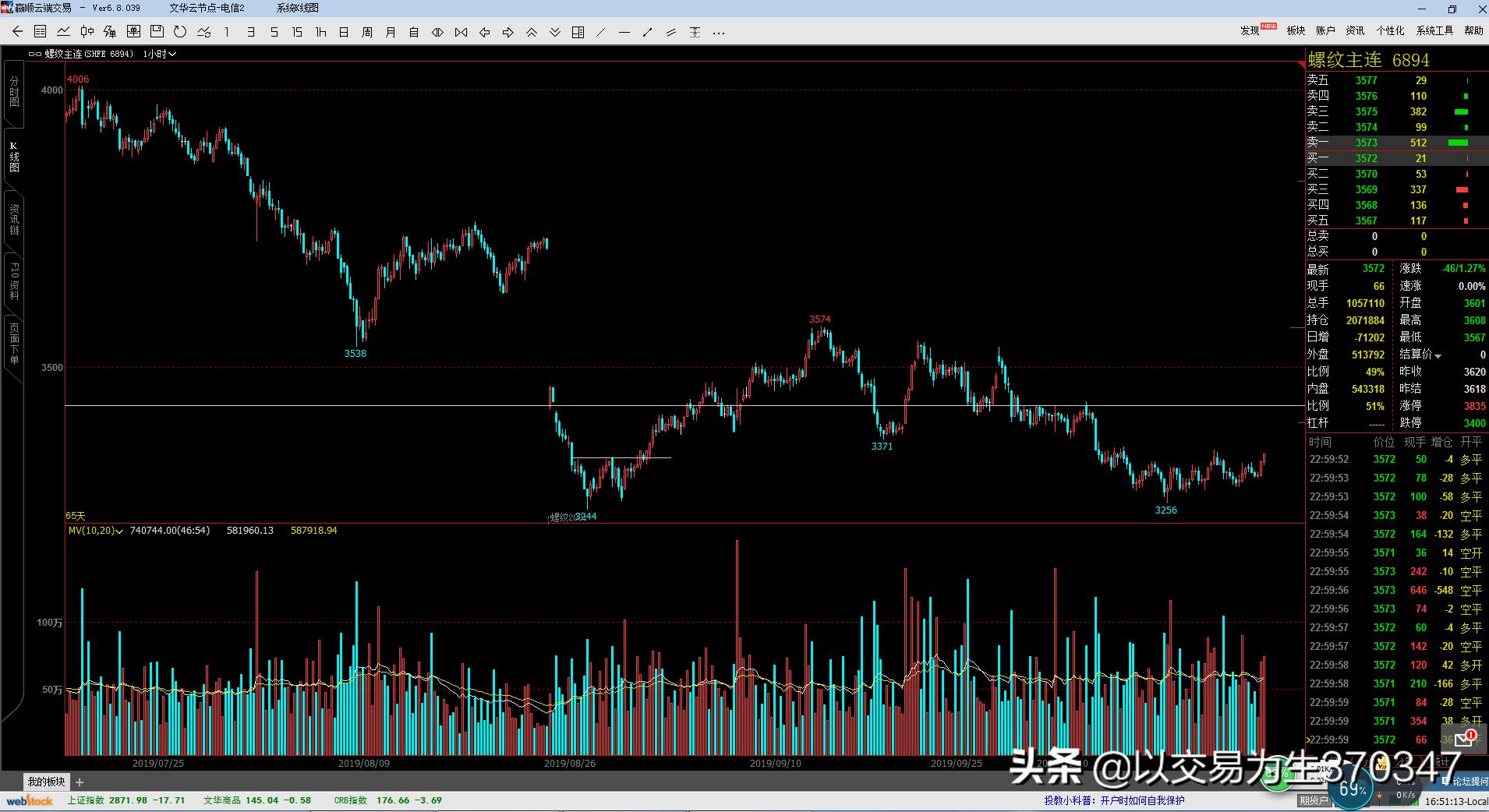
Task: Switch to weekly 周 period
Action: coord(367,32)
